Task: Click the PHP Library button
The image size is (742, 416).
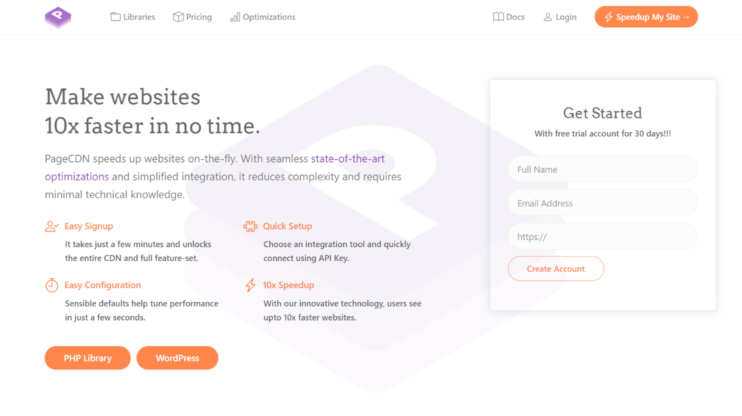Action: (x=88, y=358)
